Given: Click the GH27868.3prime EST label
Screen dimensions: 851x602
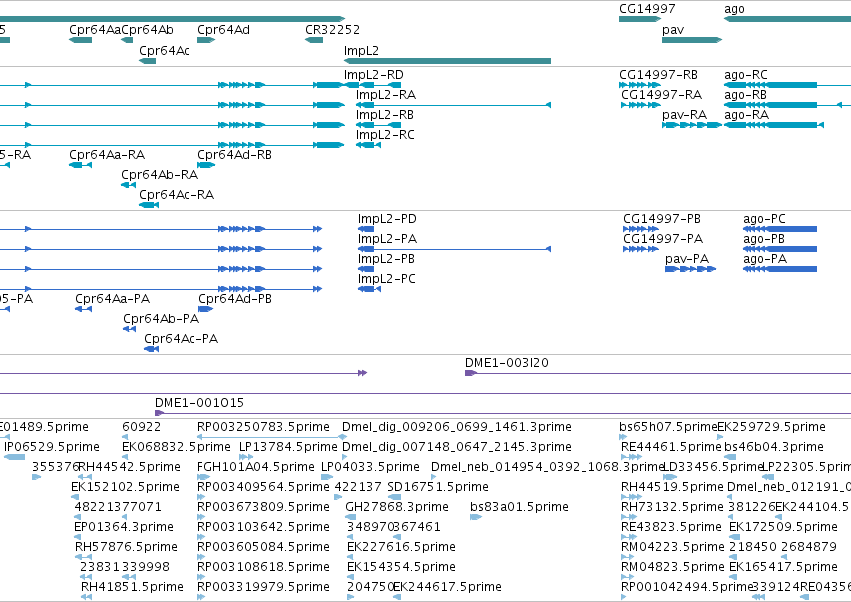Looking at the screenshot, I should [x=397, y=508].
